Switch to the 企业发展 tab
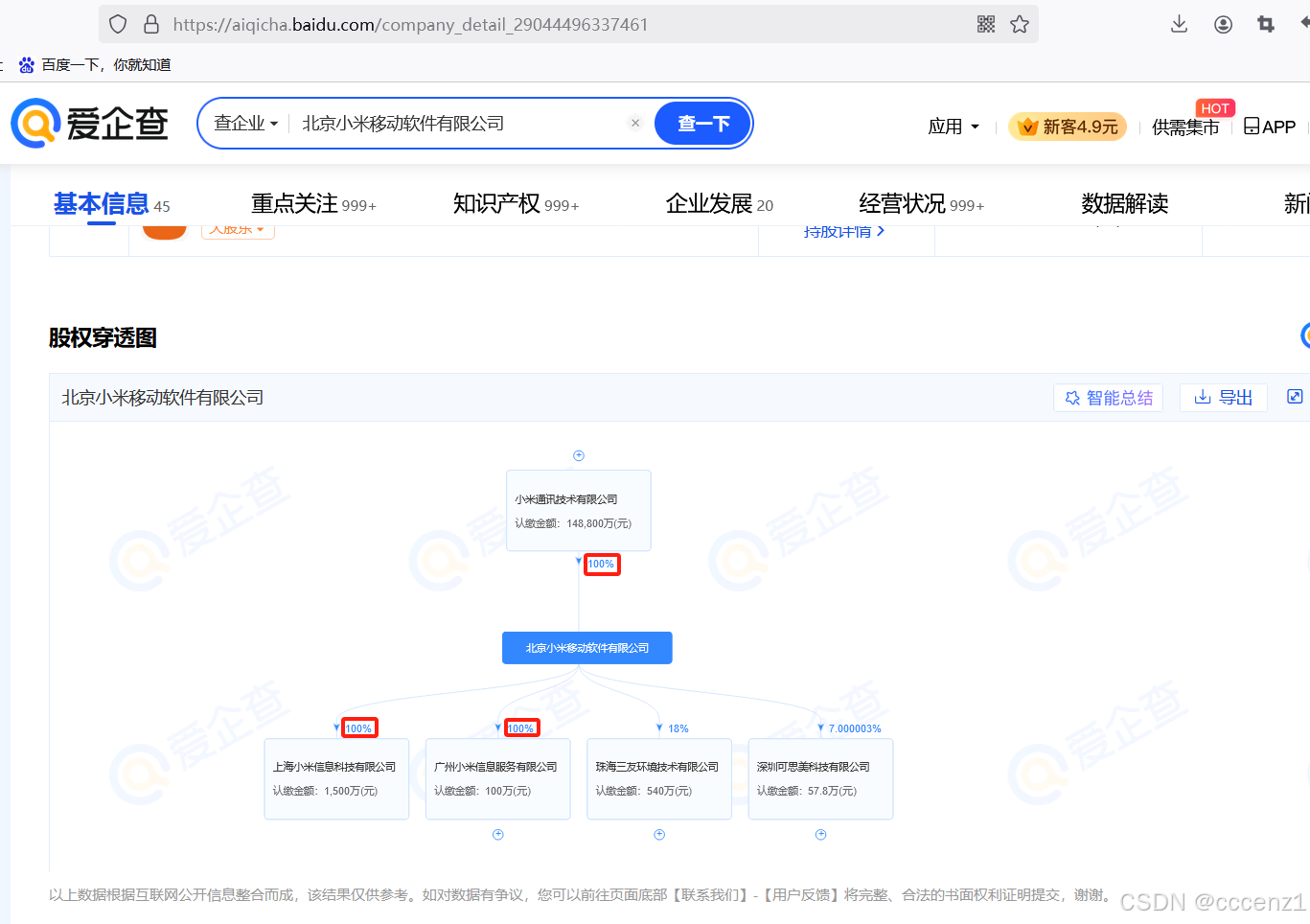This screenshot has height=924, width=1310. pos(719,204)
